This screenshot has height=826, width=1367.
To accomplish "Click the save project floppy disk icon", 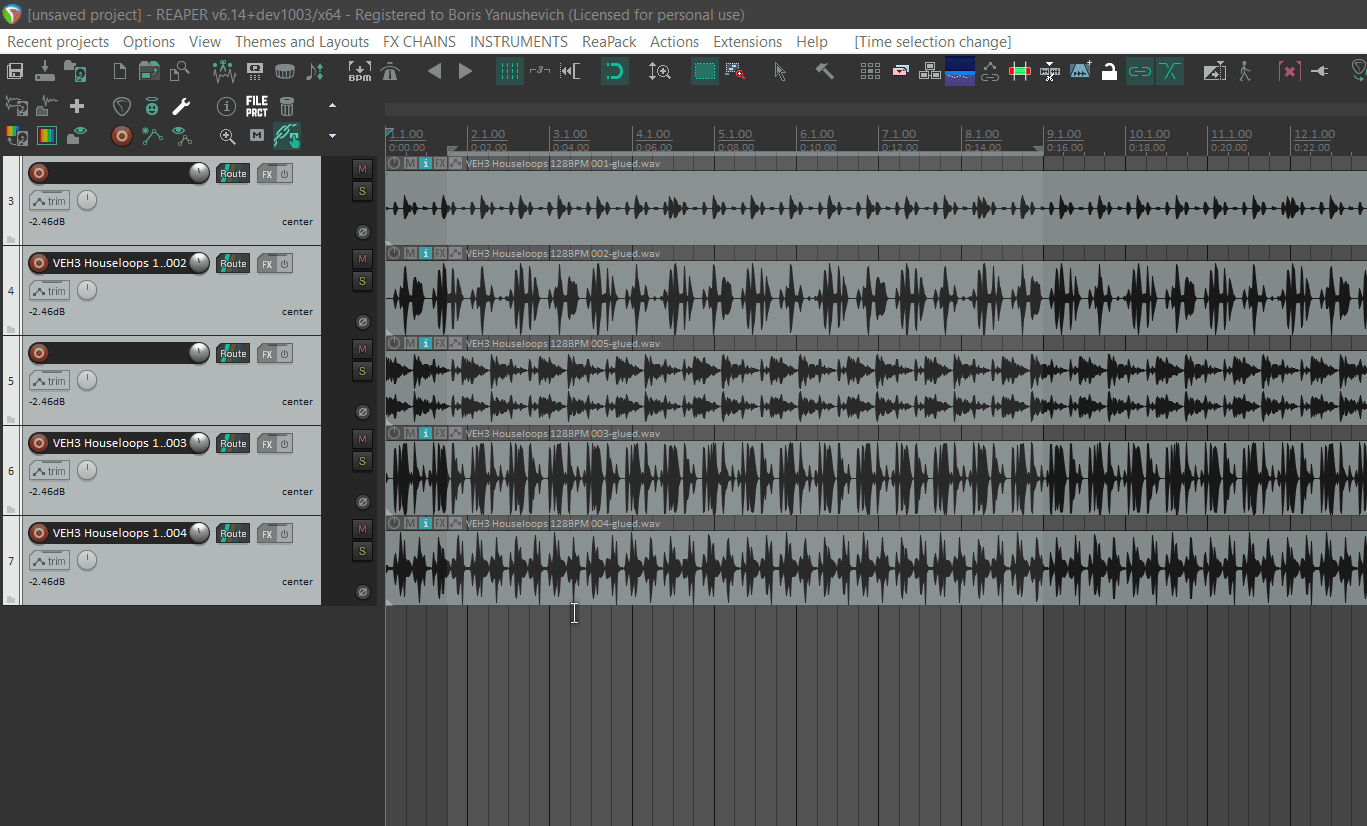I will (15, 71).
